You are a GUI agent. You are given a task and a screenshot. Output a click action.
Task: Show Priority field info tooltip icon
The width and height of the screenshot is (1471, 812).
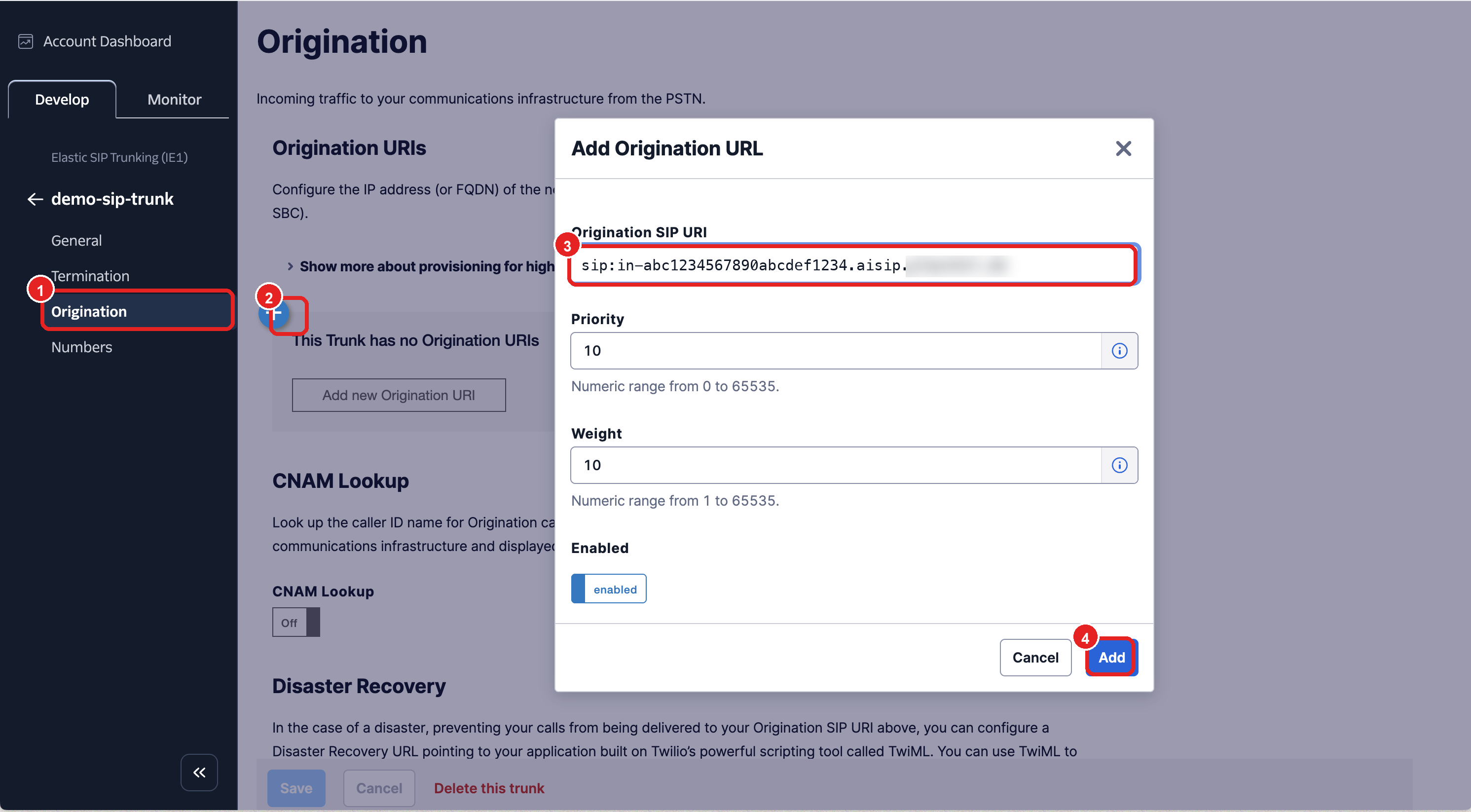[x=1119, y=351]
